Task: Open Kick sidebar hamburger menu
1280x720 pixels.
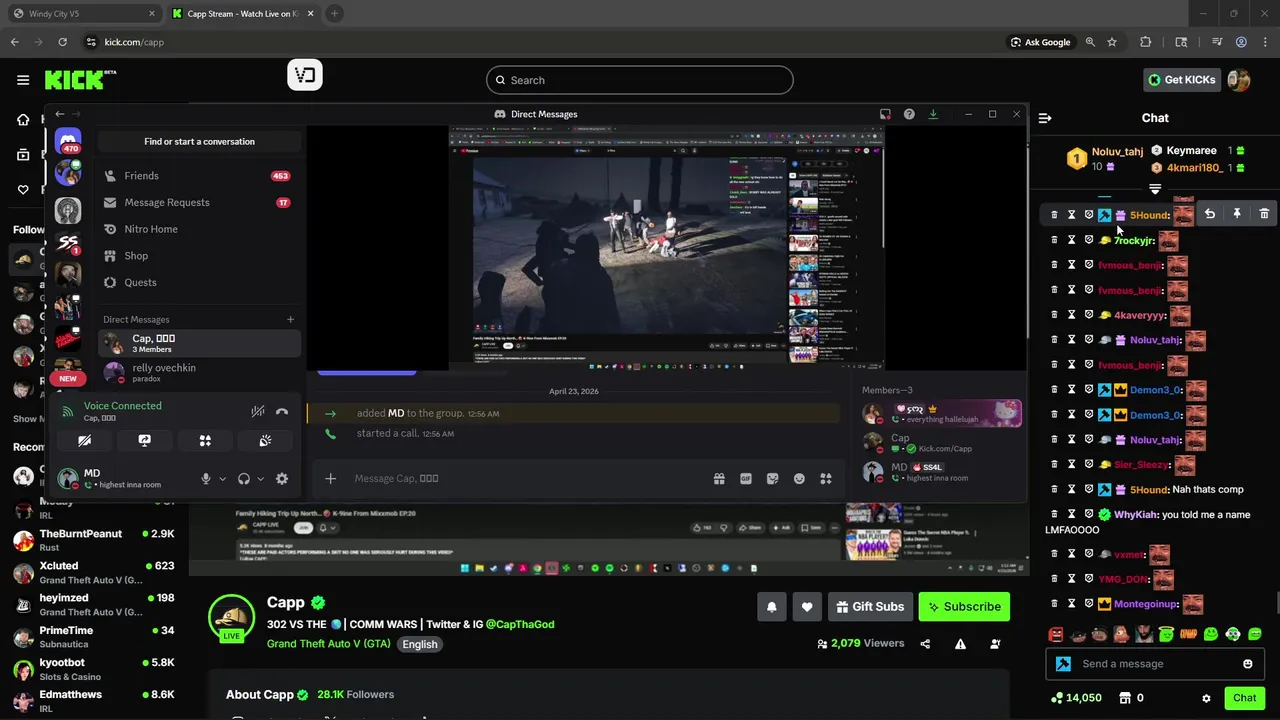Action: [23, 80]
